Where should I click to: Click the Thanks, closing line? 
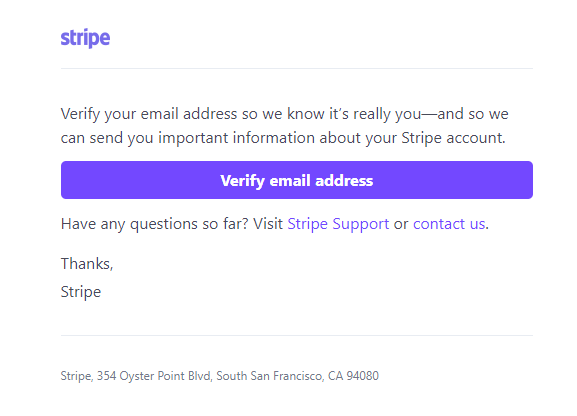pos(87,264)
